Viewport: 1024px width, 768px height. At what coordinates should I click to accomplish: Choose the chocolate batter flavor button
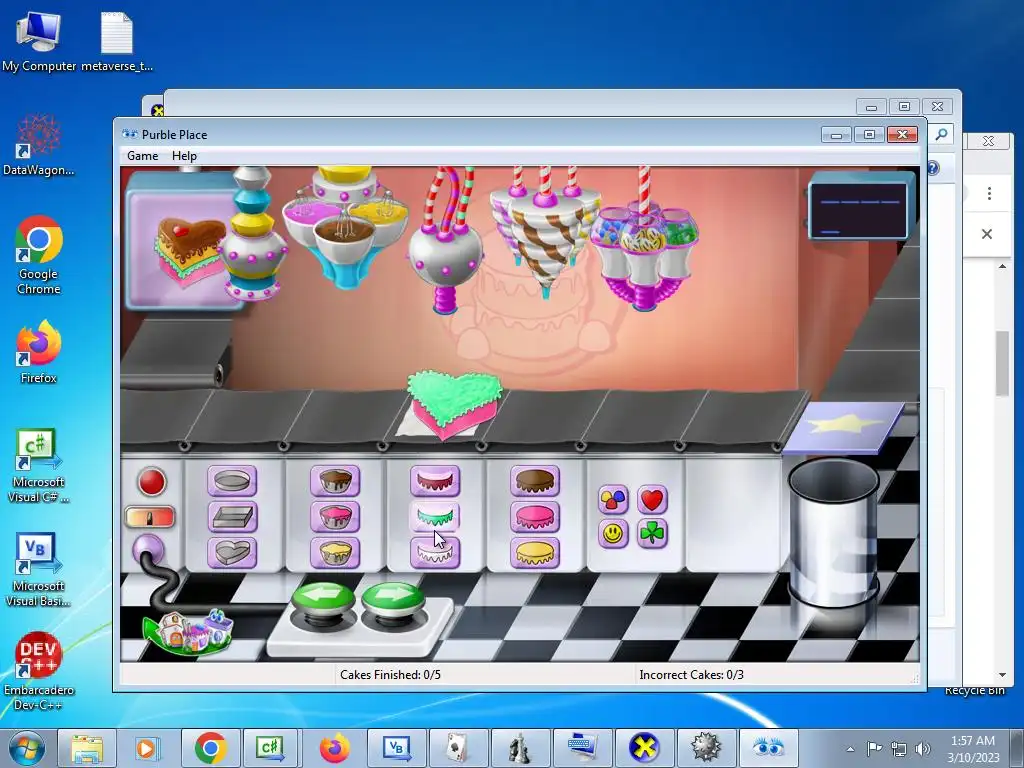pos(334,481)
